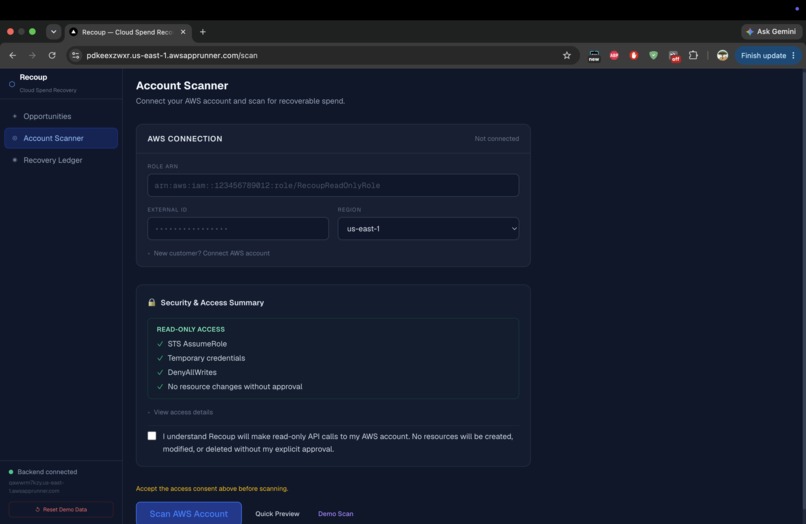Click the extension icon labeled new
The height and width of the screenshot is (524, 806).
(x=594, y=56)
